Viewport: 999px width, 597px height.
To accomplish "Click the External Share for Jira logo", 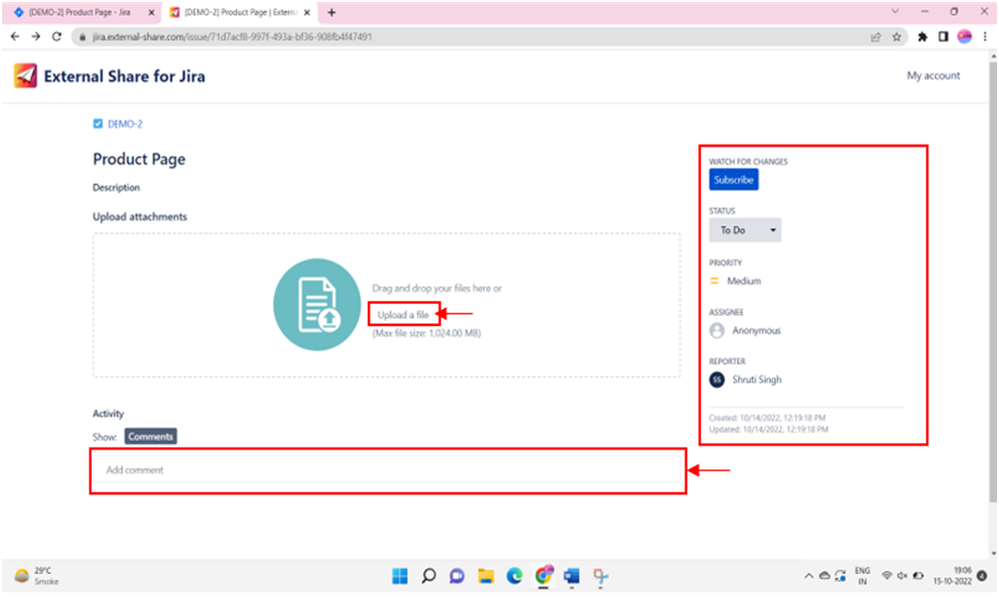I will pos(25,76).
